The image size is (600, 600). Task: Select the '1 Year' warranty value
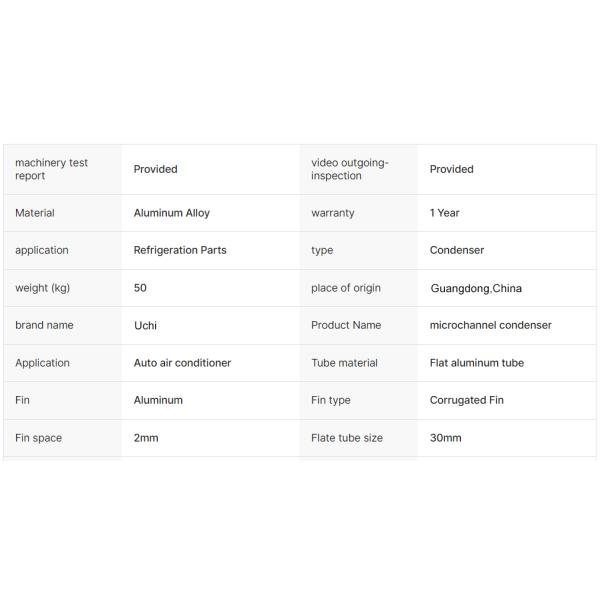[x=444, y=213]
